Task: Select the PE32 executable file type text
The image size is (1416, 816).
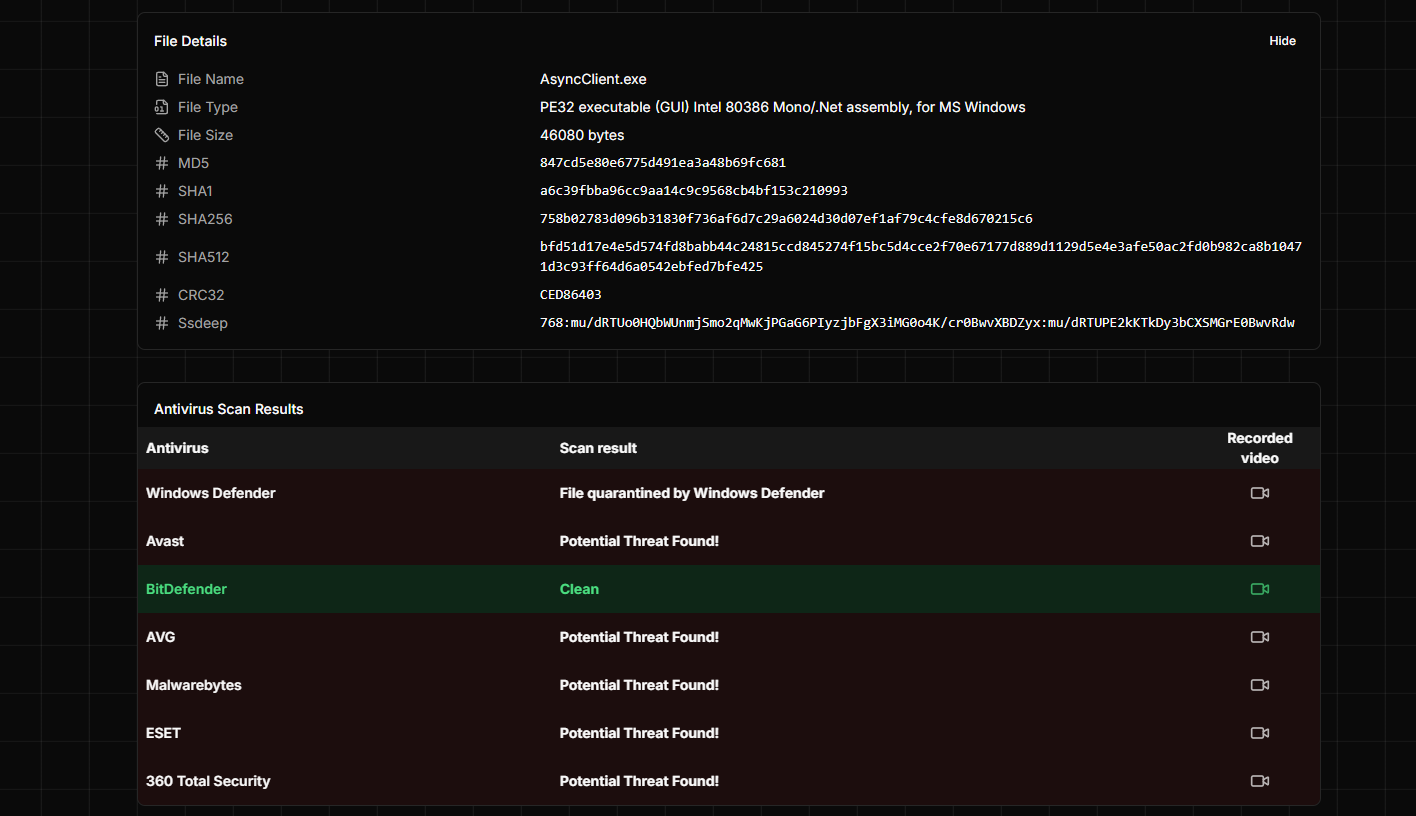Action: 783,107
